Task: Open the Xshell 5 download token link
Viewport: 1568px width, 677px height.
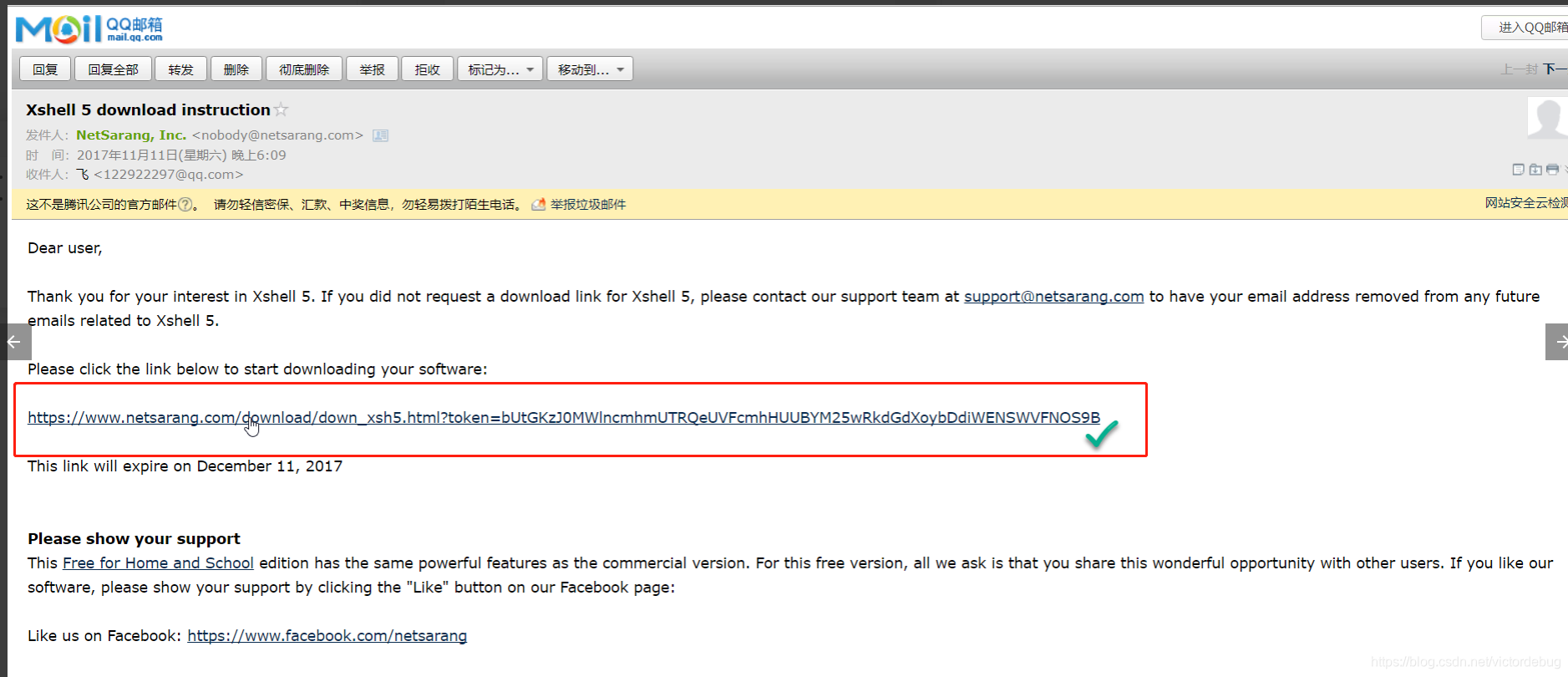Action: [x=564, y=418]
